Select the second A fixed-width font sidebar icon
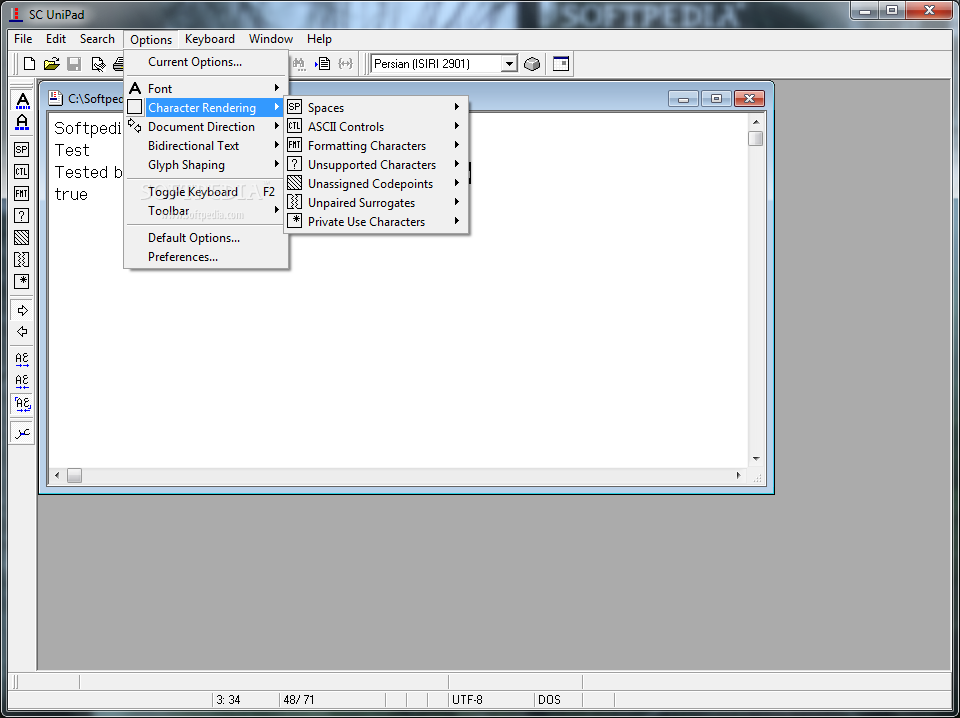 point(22,122)
